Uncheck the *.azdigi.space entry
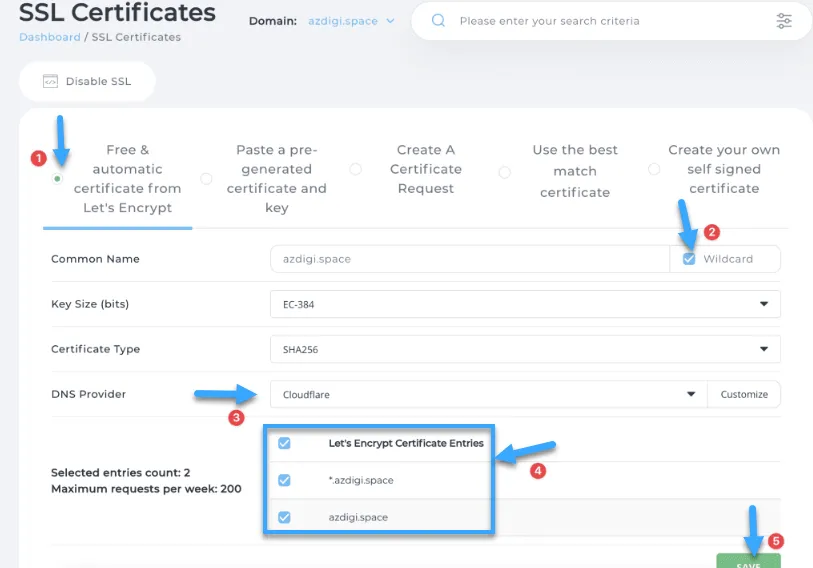This screenshot has height=568, width=813. click(x=284, y=480)
